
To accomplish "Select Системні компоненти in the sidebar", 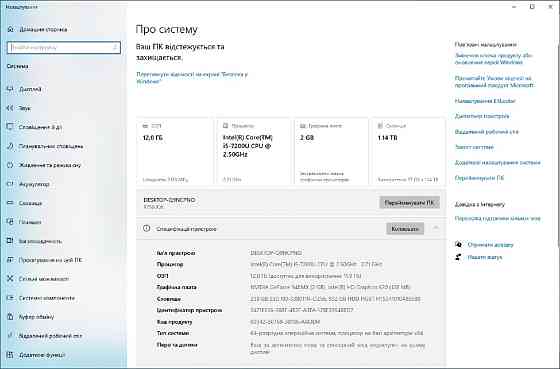I will (47, 298).
